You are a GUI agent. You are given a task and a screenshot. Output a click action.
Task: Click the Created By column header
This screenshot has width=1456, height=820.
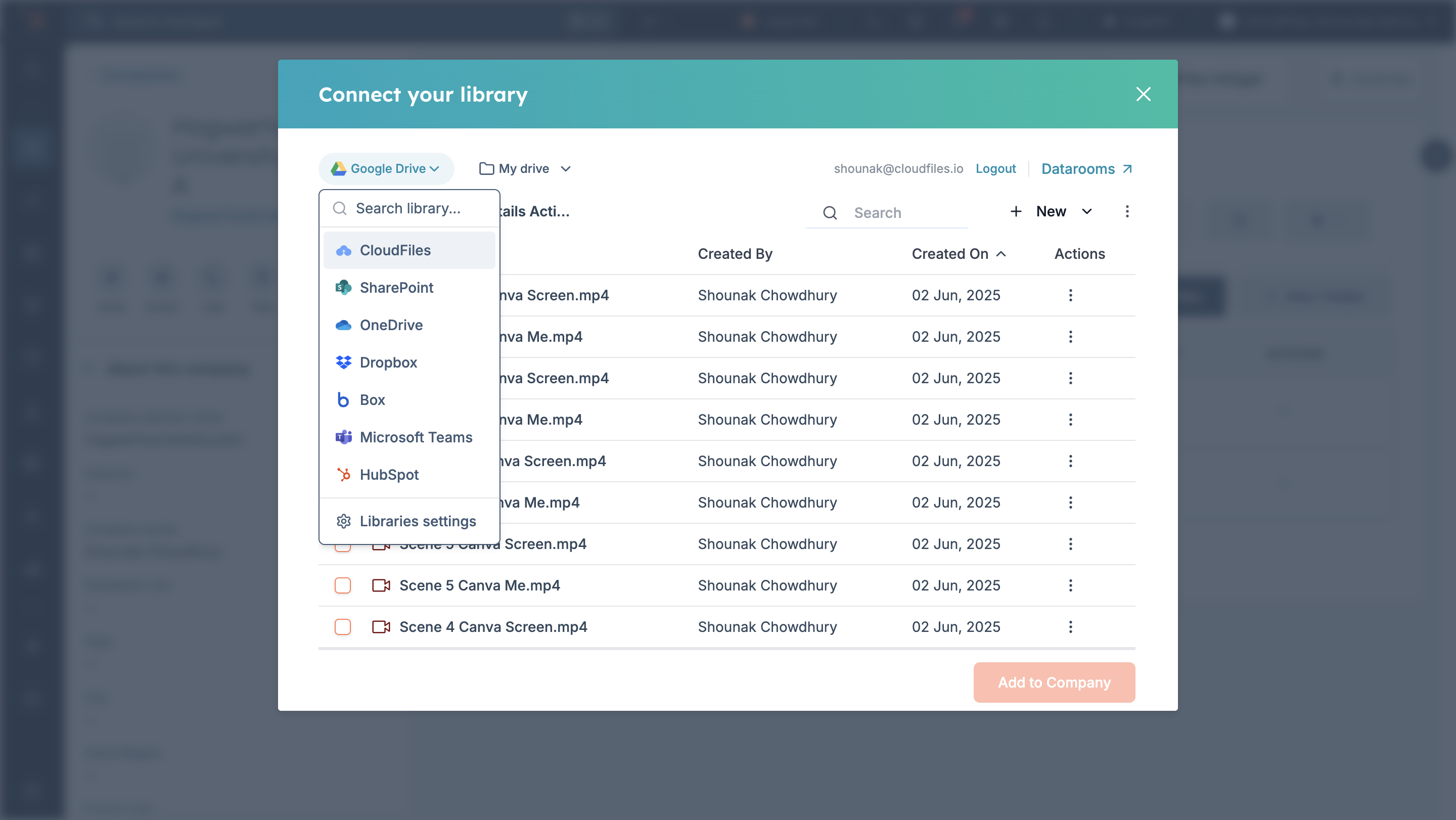pos(735,254)
